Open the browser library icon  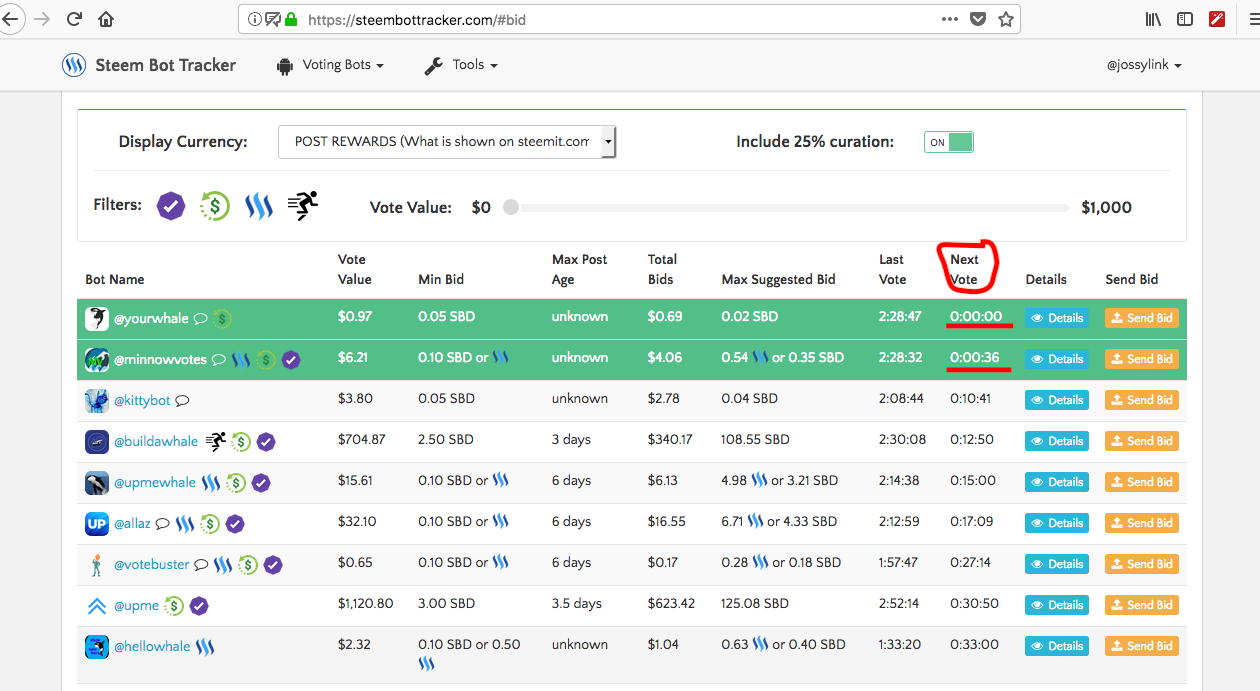pyautogui.click(x=1153, y=19)
